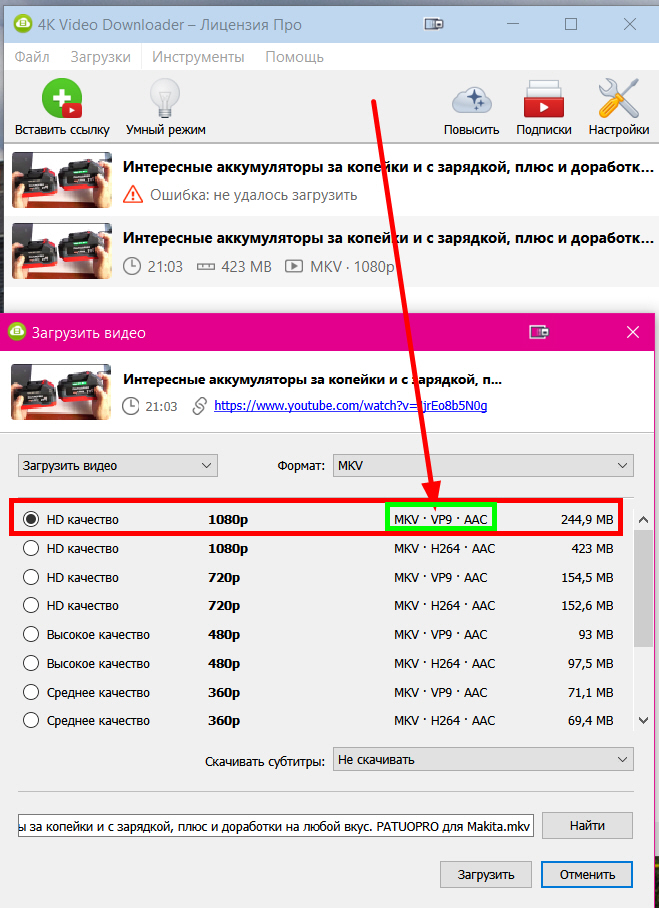Click the Загрузить button
Image resolution: width=659 pixels, height=908 pixels.
coord(486,874)
